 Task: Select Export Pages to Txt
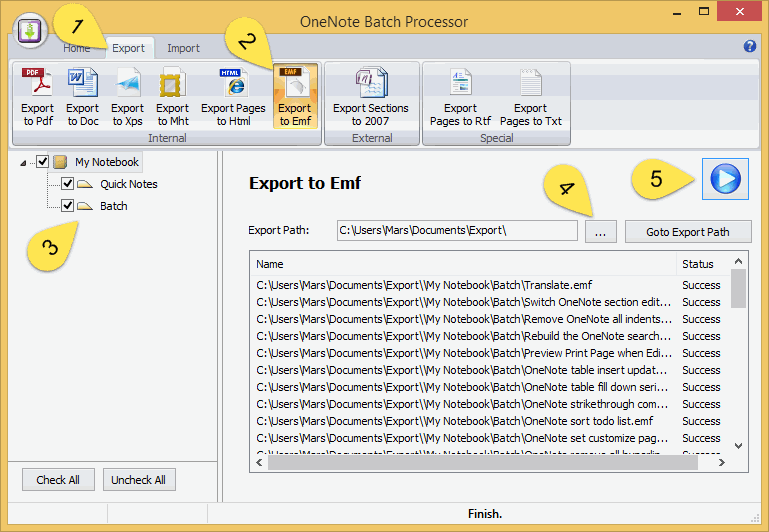click(531, 98)
